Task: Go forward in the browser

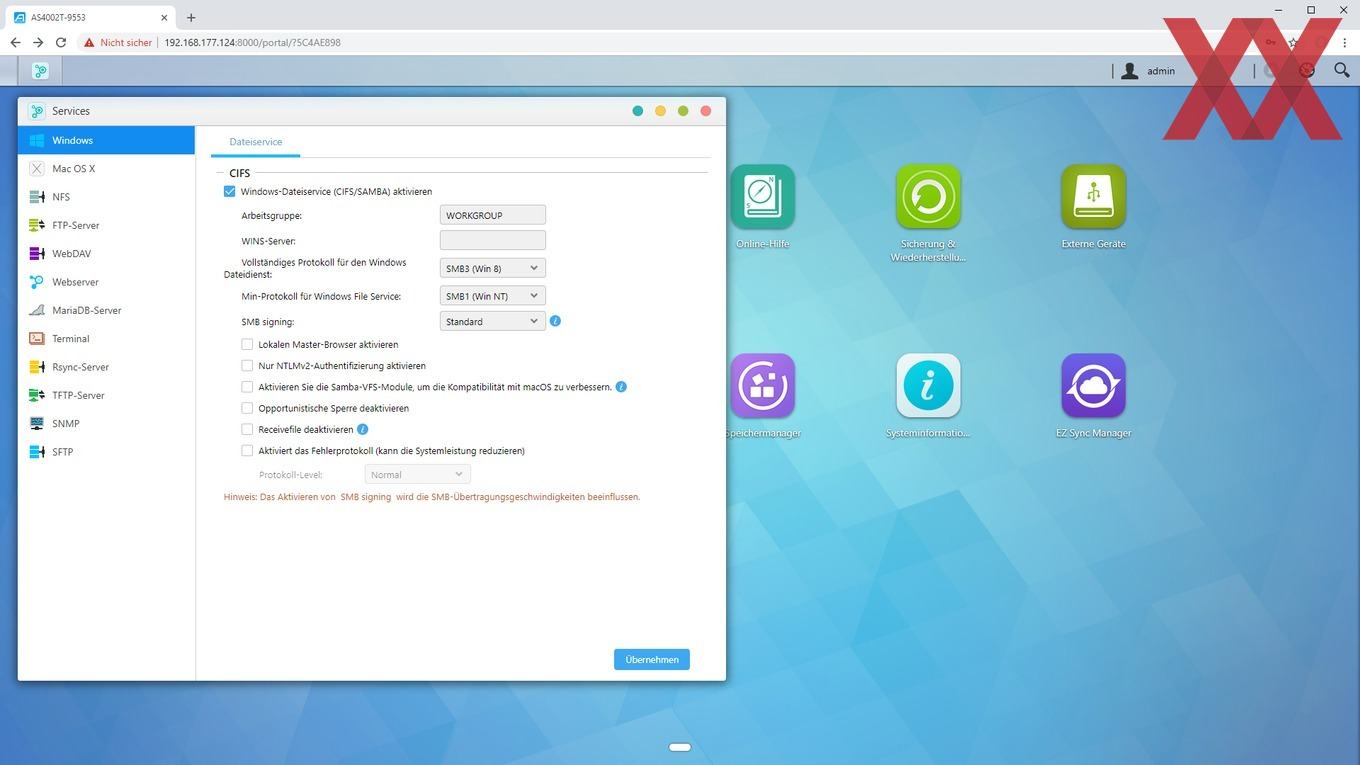Action: coord(38,43)
